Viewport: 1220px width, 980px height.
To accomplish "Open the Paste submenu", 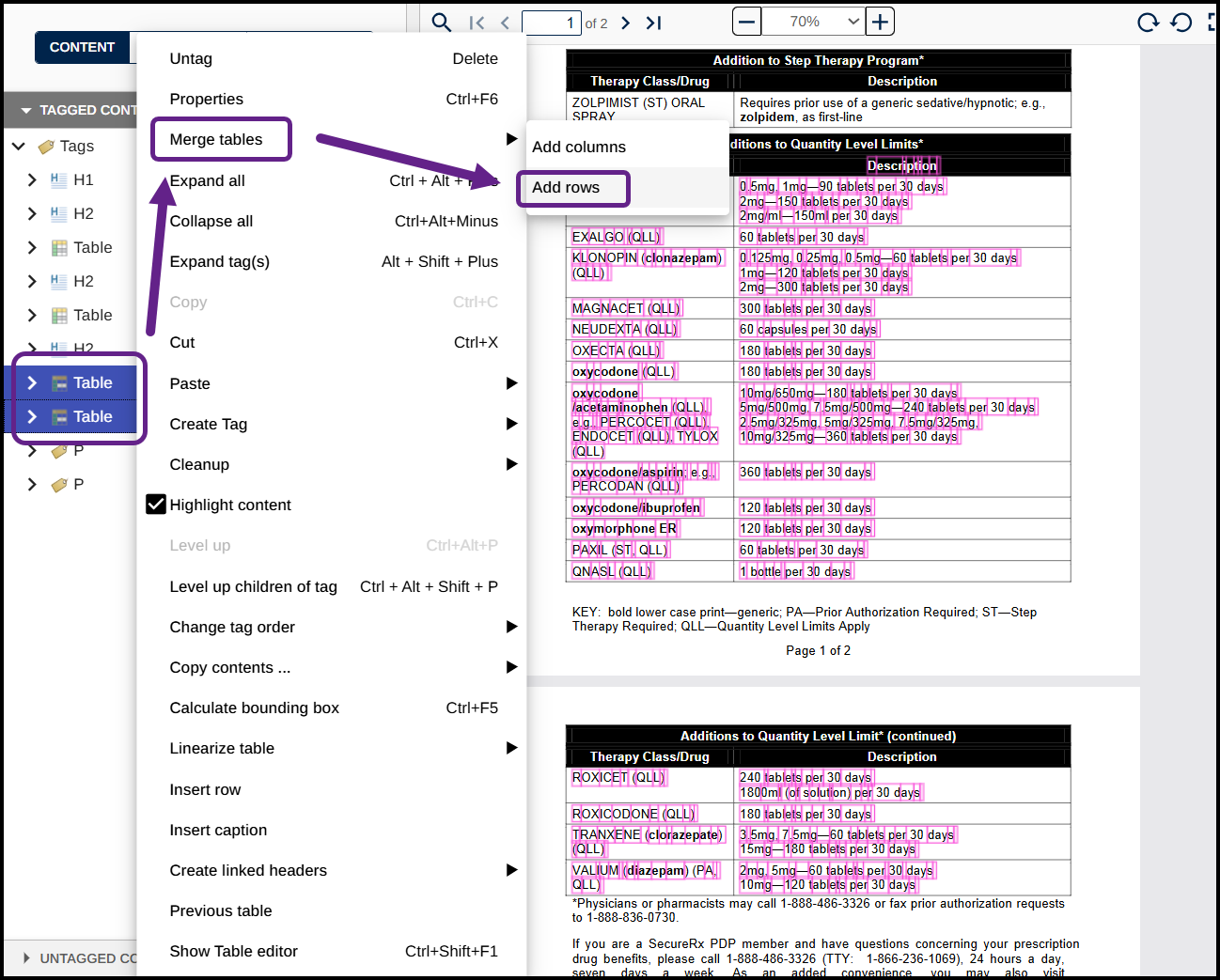I will 334,383.
